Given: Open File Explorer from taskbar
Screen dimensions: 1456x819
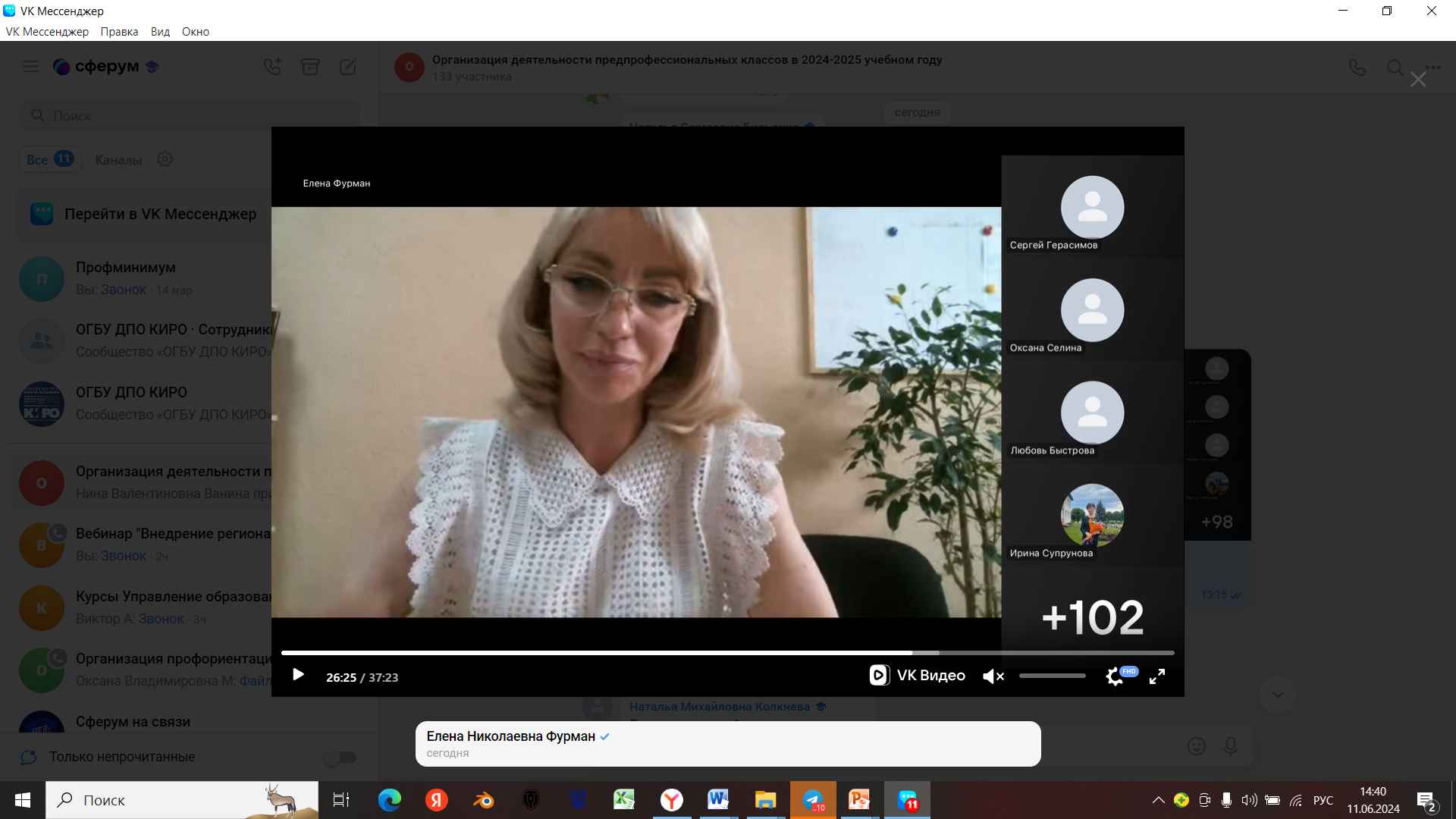Looking at the screenshot, I should pos(765,800).
